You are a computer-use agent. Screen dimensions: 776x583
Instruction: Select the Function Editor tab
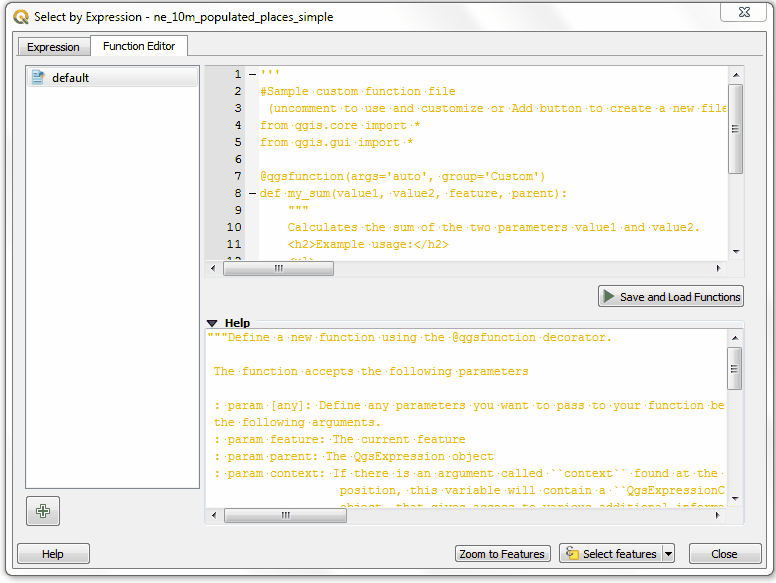[x=139, y=46]
